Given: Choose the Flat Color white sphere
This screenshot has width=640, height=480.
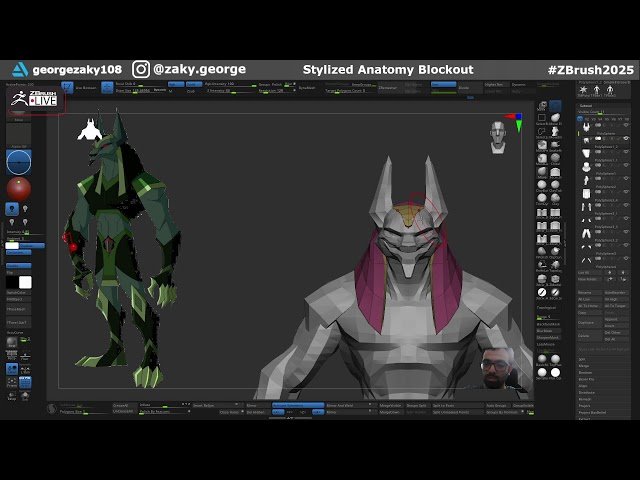Looking at the screenshot, I should [x=555, y=372].
